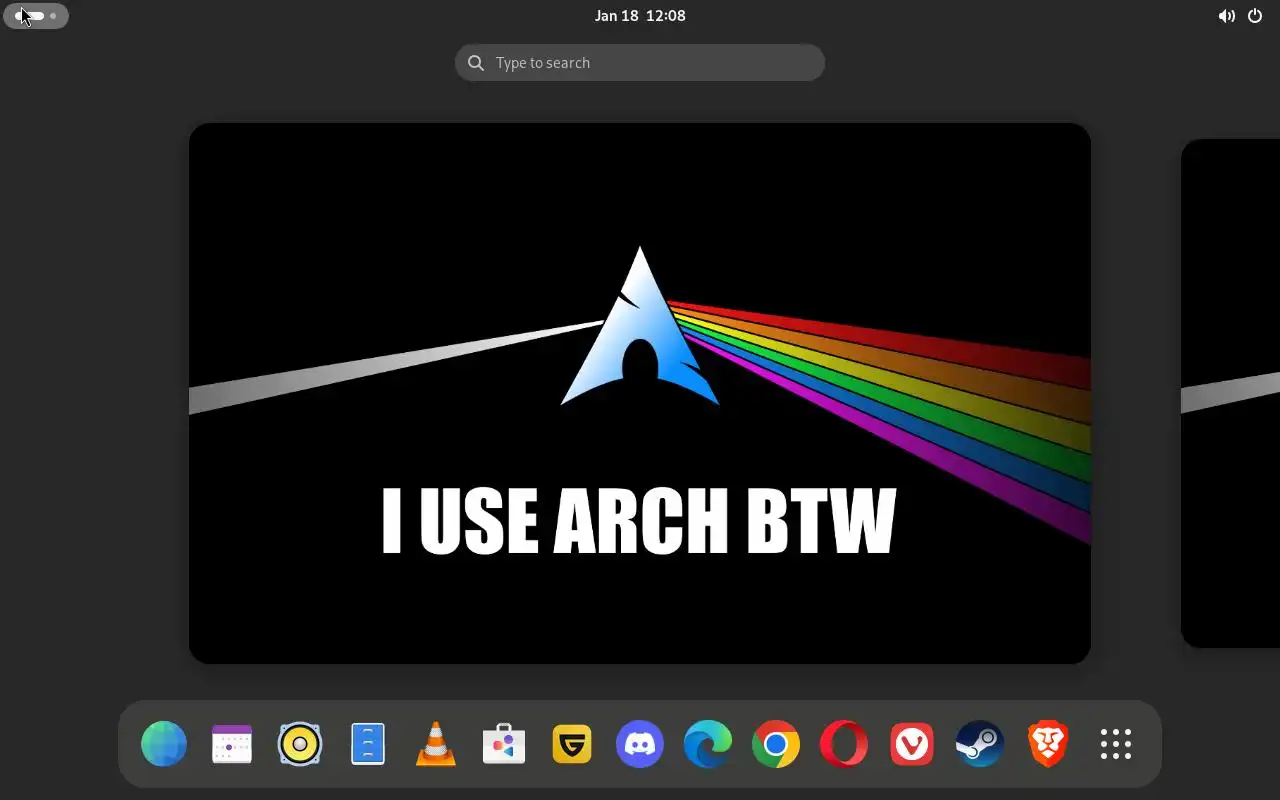The height and width of the screenshot is (800, 1280).
Task: Switch to the adjacent workspace on the right
Action: tap(1231, 393)
